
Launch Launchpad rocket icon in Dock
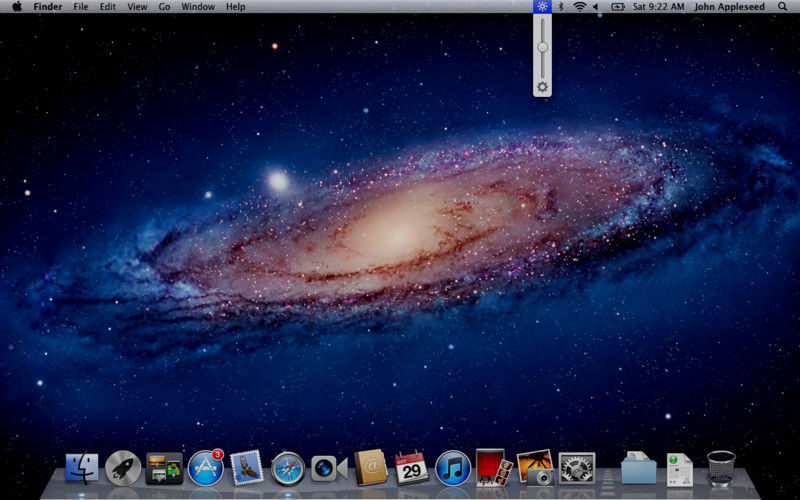[123, 467]
